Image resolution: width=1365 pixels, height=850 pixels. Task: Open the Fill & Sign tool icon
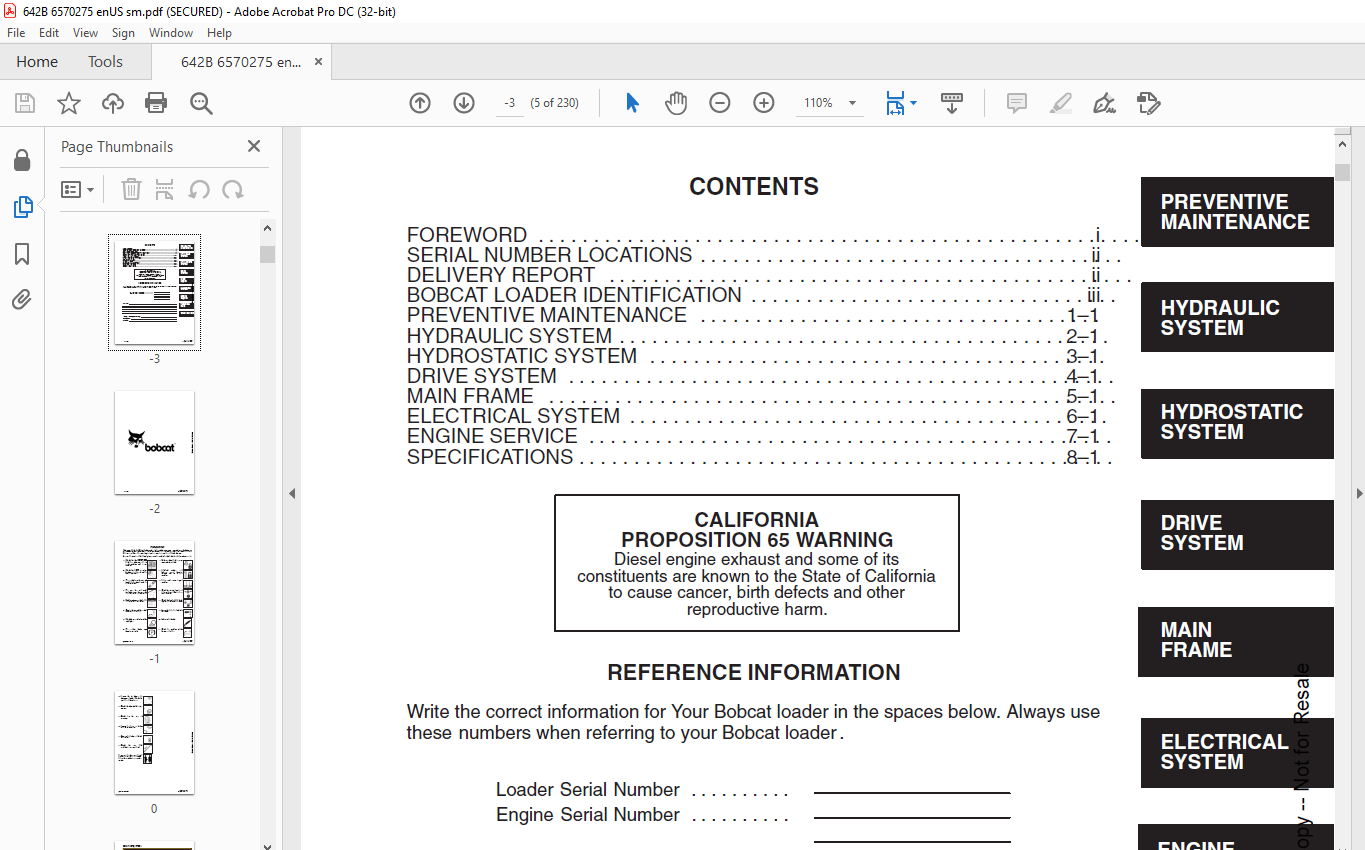coord(1149,103)
